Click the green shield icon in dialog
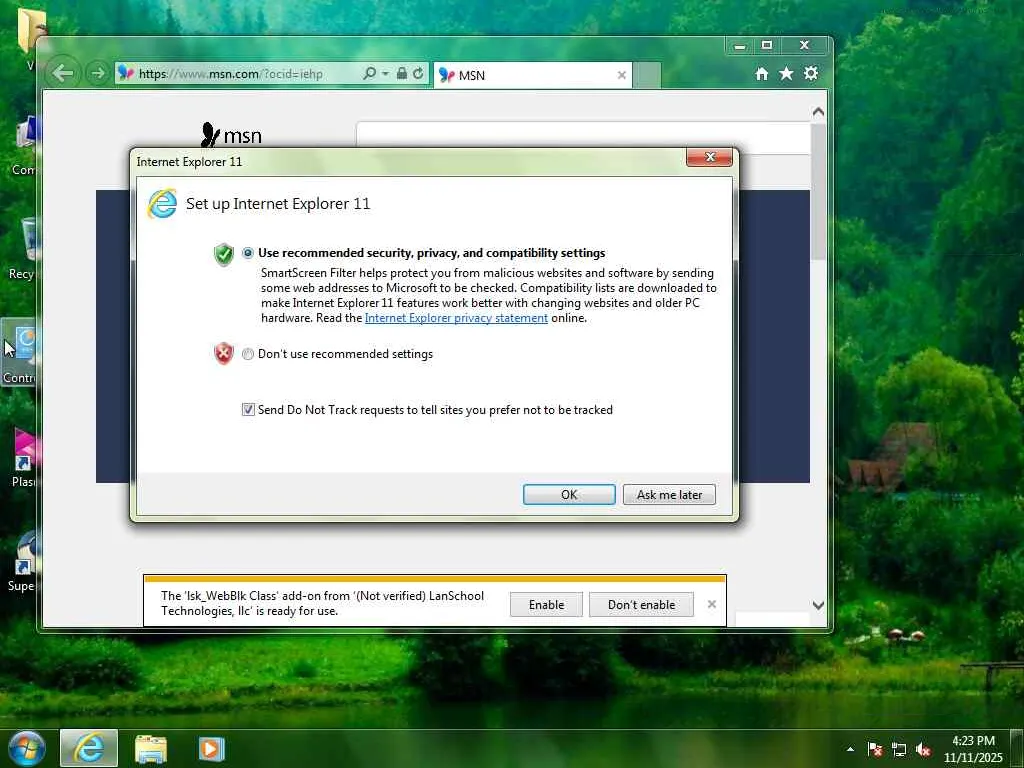Viewport: 1024px width, 768px height. [x=224, y=254]
